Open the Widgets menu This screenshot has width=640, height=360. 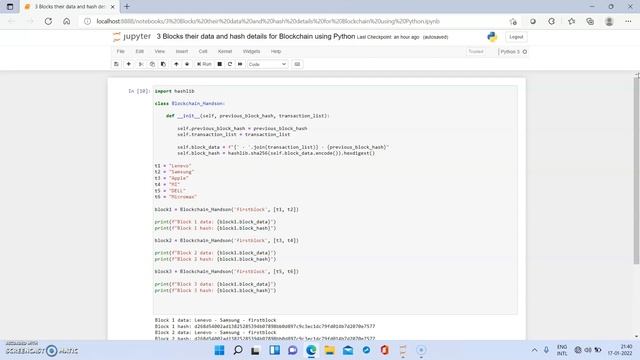point(251,51)
